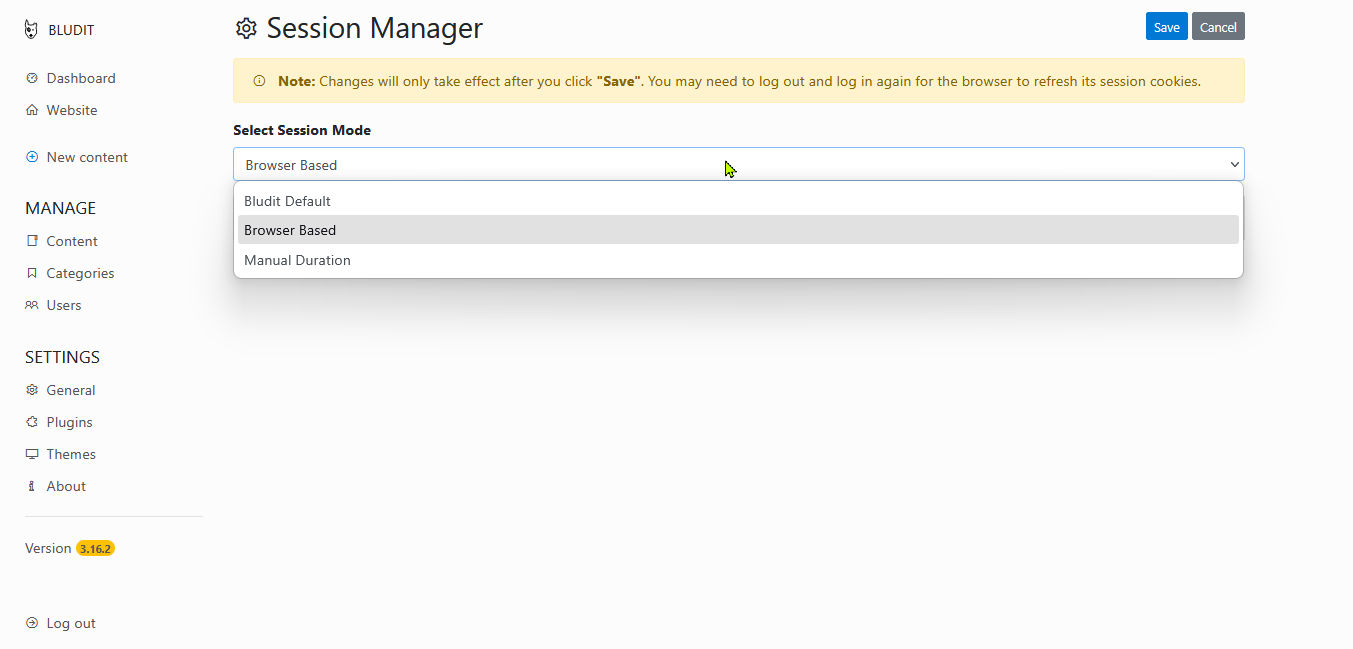This screenshot has height=649, width=1353.
Task: Click the BLUDIT logo link
Action: pos(62,29)
